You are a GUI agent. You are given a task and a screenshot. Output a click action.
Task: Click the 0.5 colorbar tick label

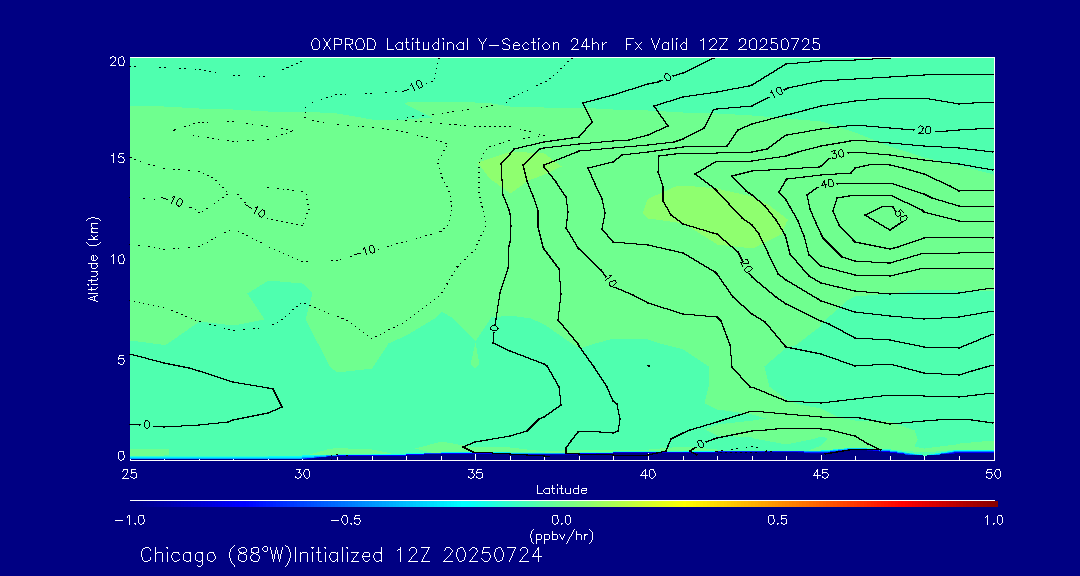(777, 520)
